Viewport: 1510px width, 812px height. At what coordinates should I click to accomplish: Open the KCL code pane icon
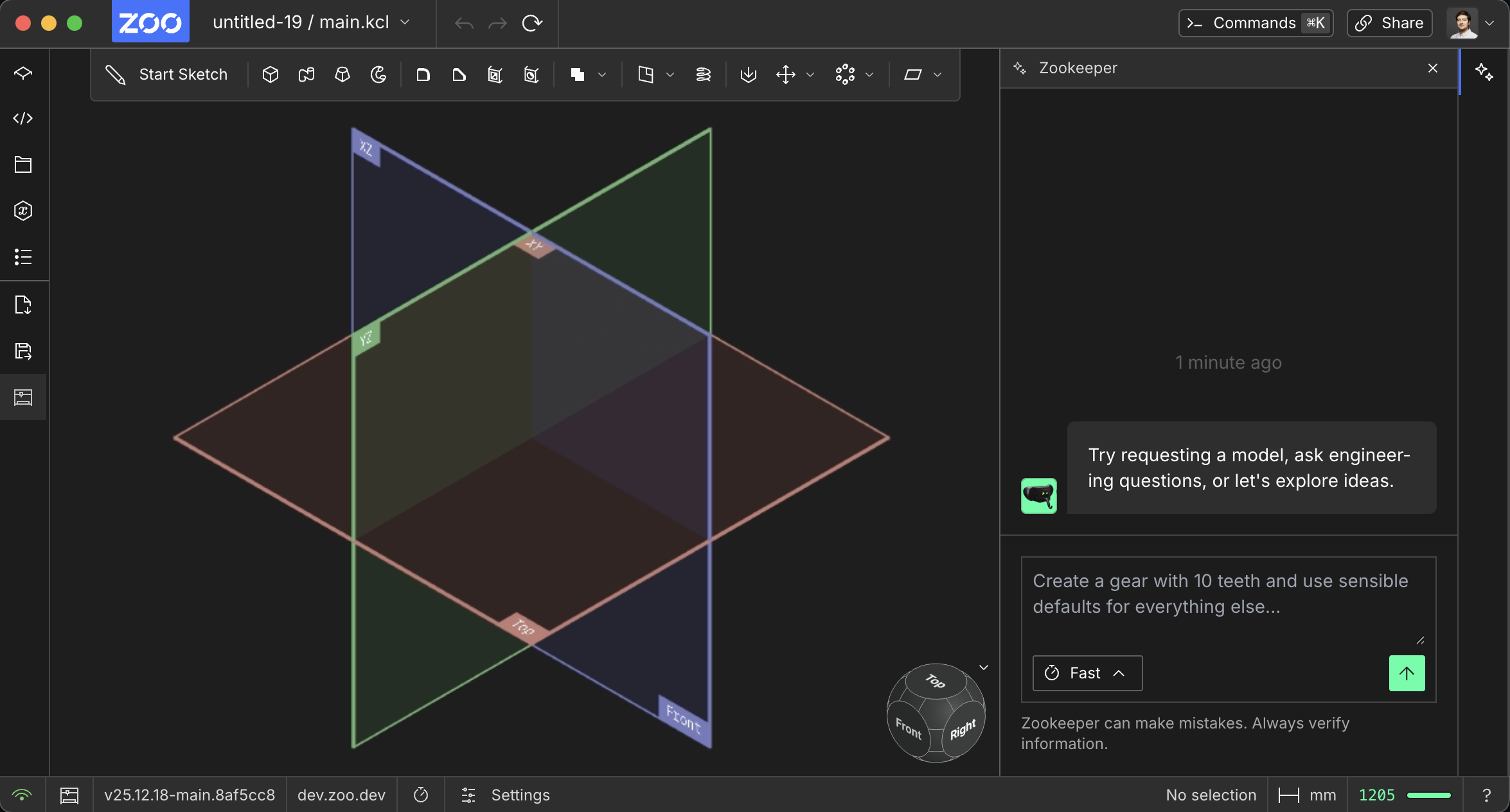(x=23, y=118)
